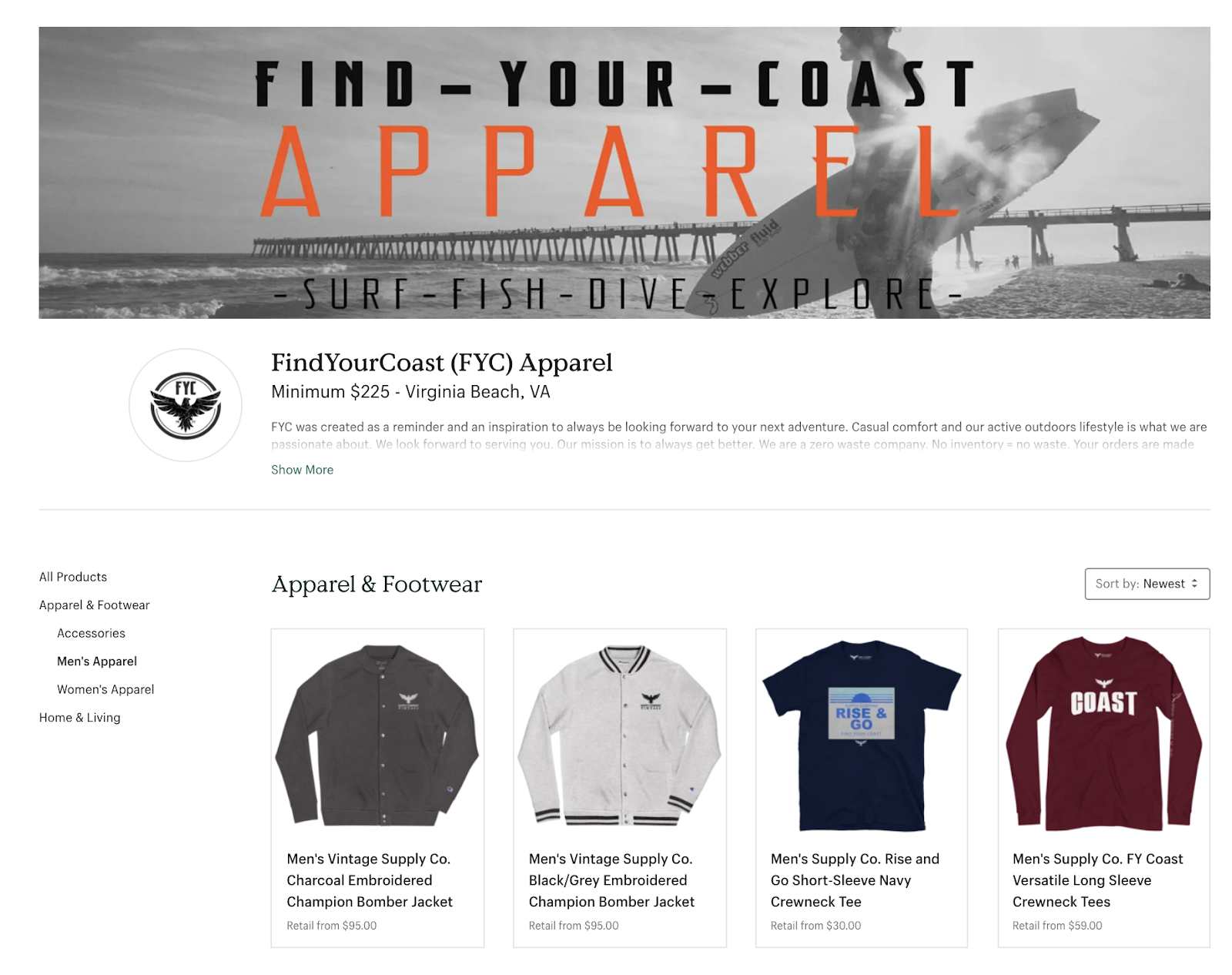The height and width of the screenshot is (975, 1232).
Task: Go to the Home & Living category
Action: pos(80,718)
